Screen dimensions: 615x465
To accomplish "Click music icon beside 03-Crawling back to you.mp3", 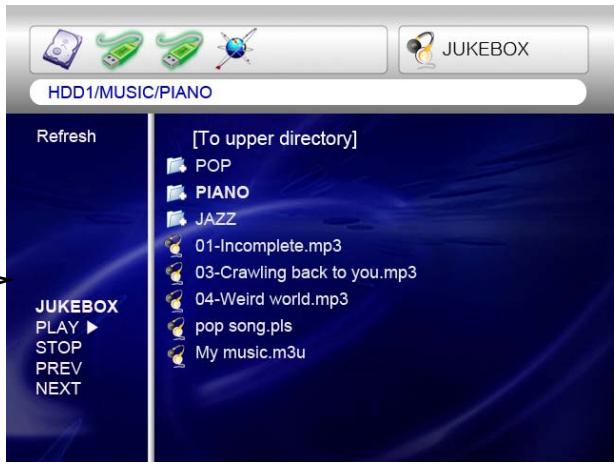I will pyautogui.click(x=175, y=273).
